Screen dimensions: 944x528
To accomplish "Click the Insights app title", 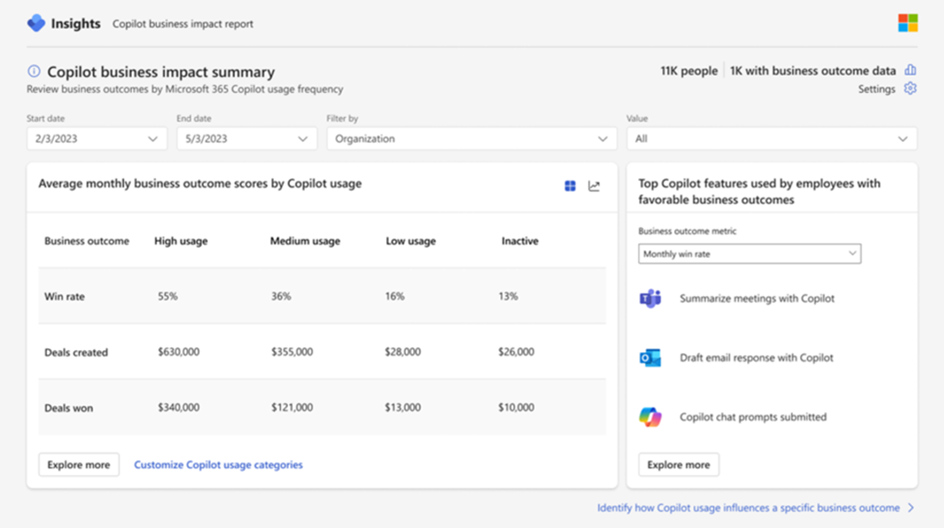I will [76, 23].
